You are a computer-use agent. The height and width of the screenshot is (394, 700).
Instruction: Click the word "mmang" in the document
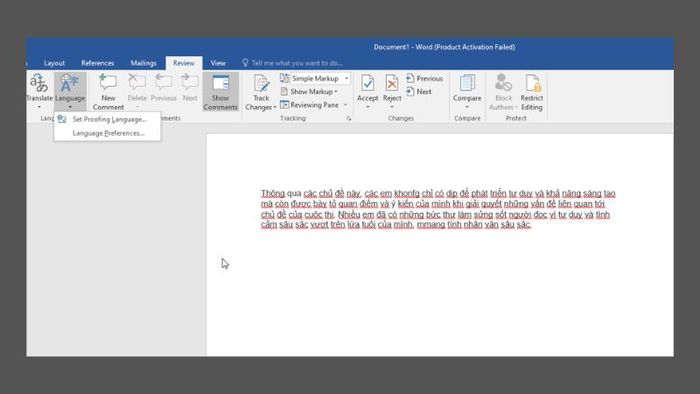[x=431, y=224]
